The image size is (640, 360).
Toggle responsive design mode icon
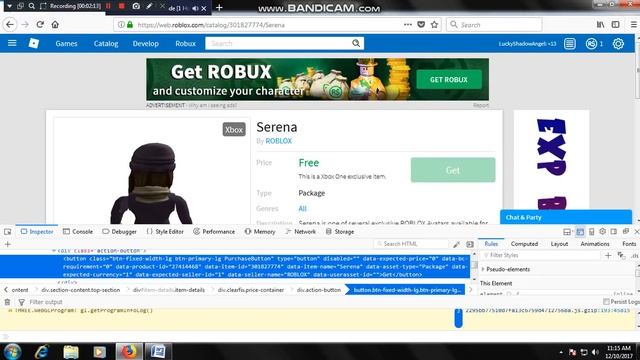point(591,231)
